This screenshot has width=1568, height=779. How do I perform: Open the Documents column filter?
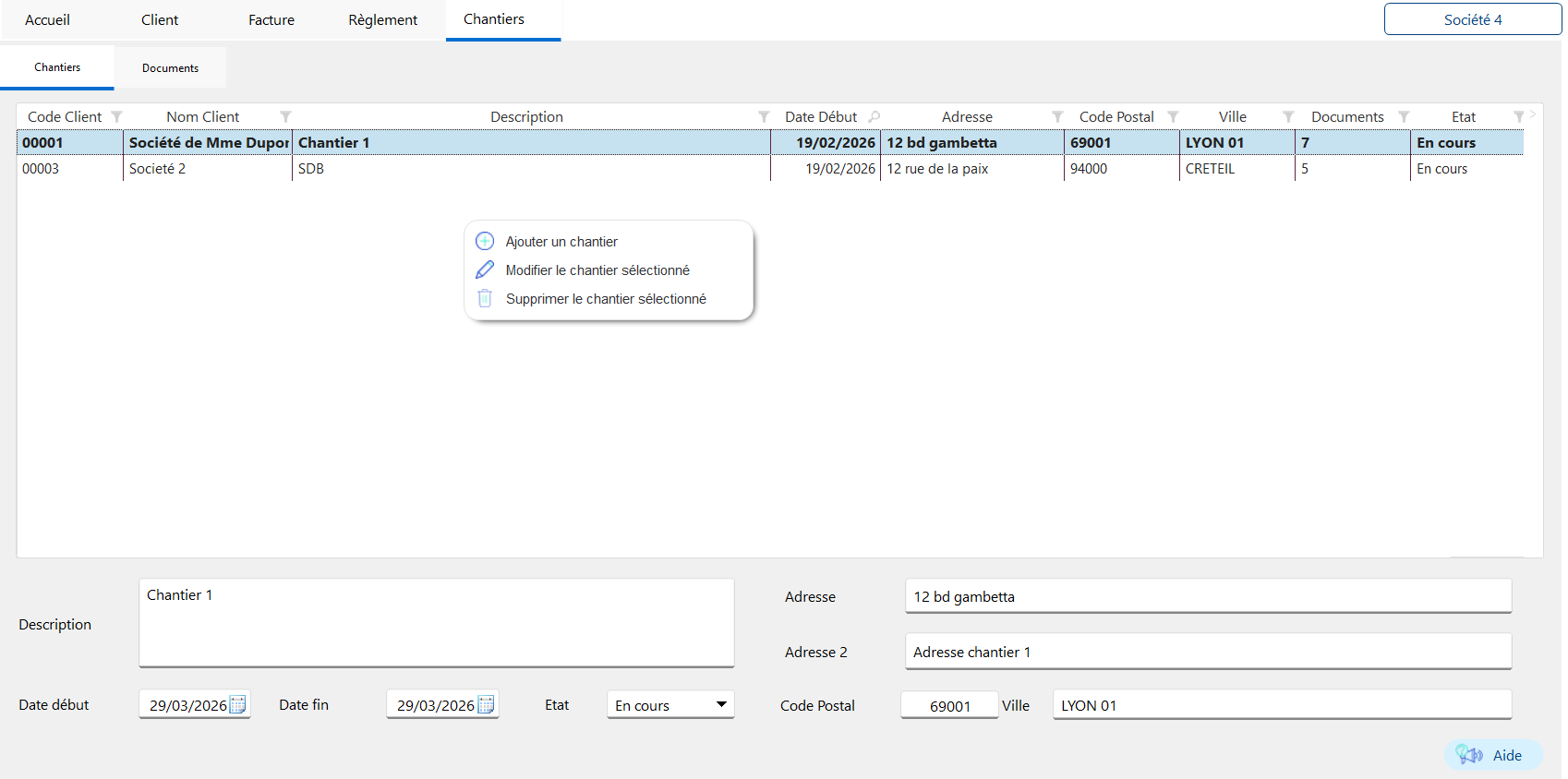click(x=1404, y=116)
